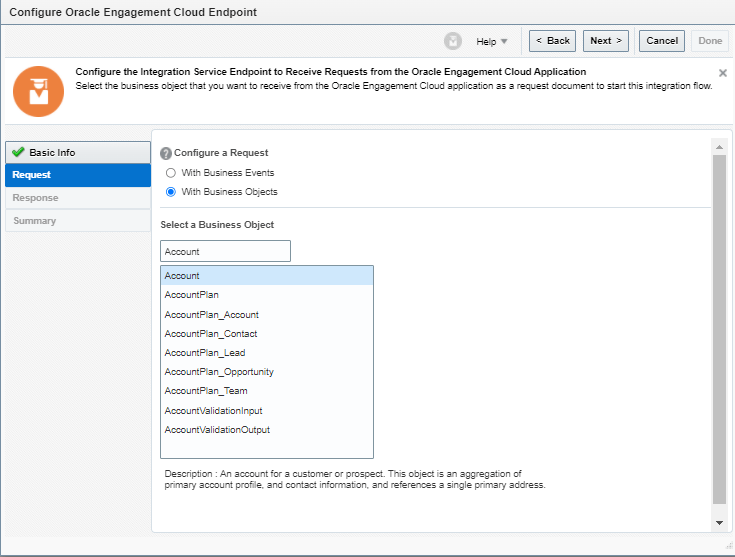Cancel the endpoint configuration
Image resolution: width=735 pixels, height=557 pixels.
(662, 41)
